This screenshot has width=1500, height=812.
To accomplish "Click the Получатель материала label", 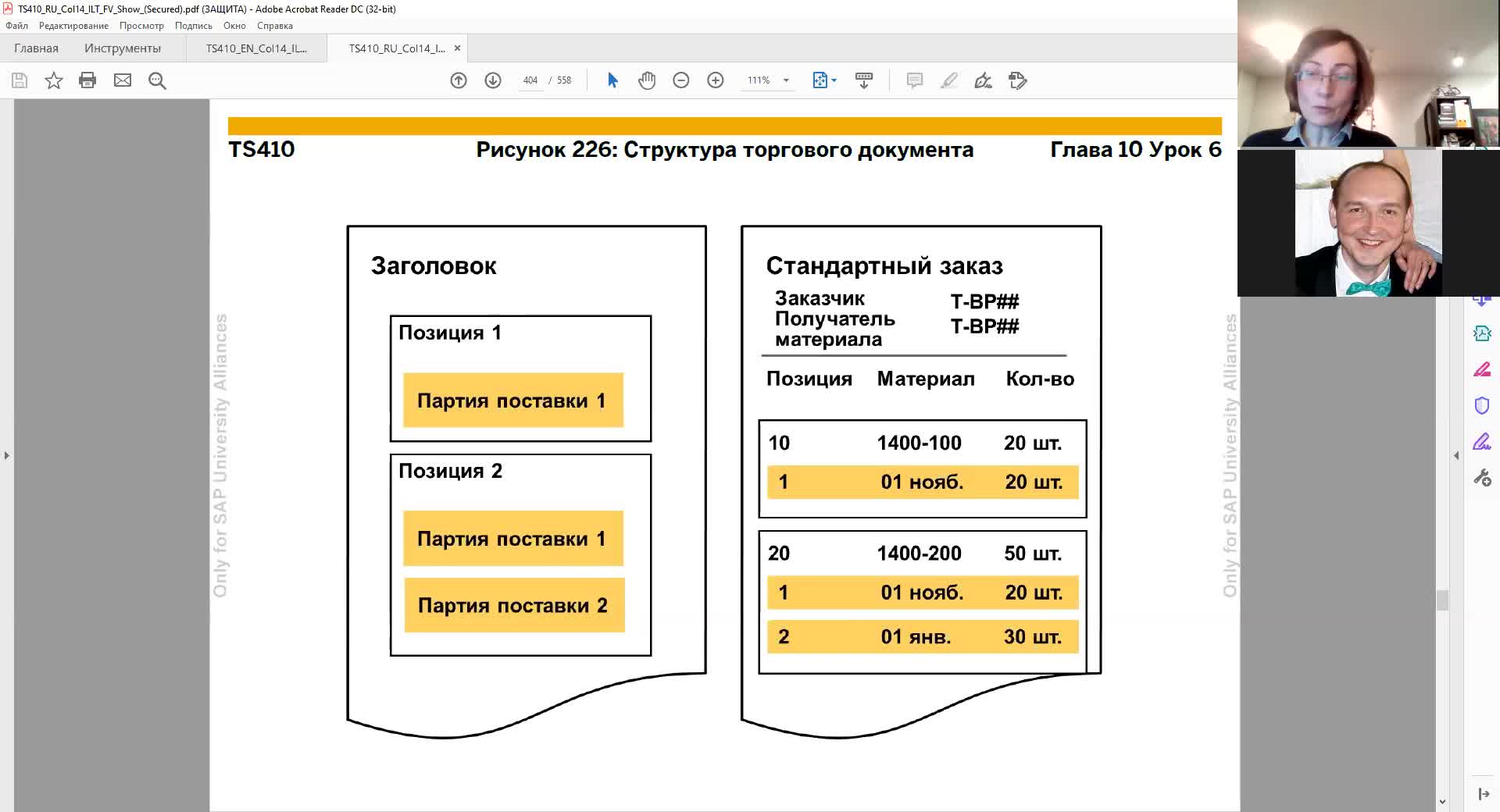I will click(834, 329).
